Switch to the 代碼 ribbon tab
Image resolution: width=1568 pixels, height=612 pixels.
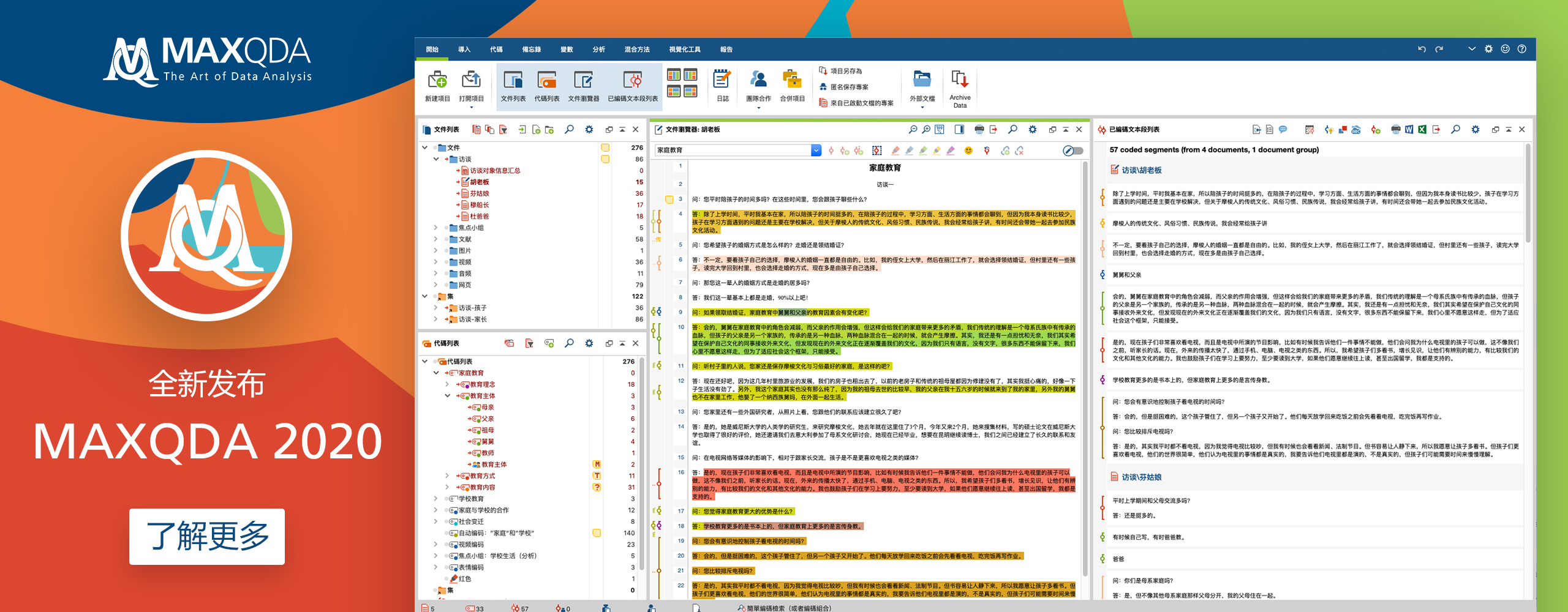(x=496, y=50)
